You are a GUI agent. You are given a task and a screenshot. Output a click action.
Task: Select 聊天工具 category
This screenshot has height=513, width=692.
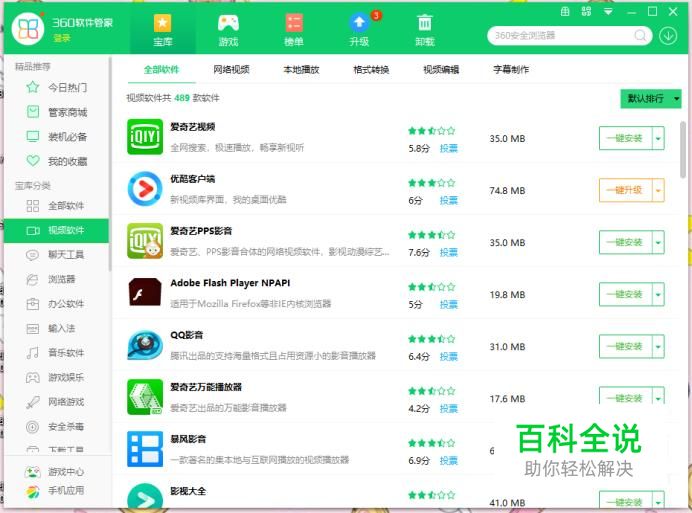click(57, 255)
